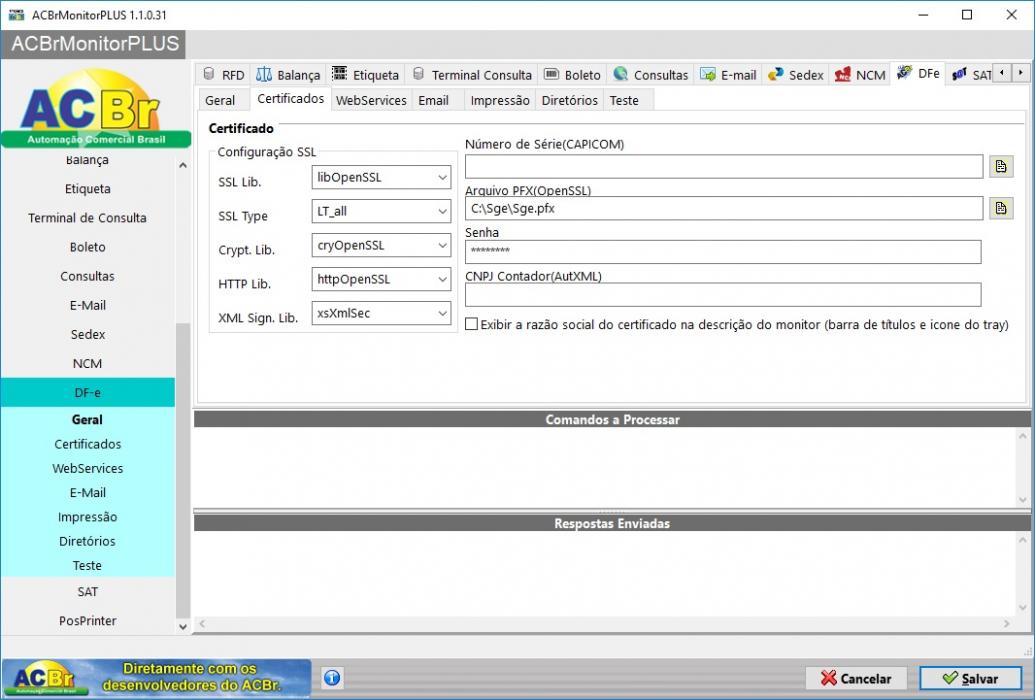The height and width of the screenshot is (700, 1035).
Task: Open the Balança tab with scale icon
Action: tap(288, 75)
